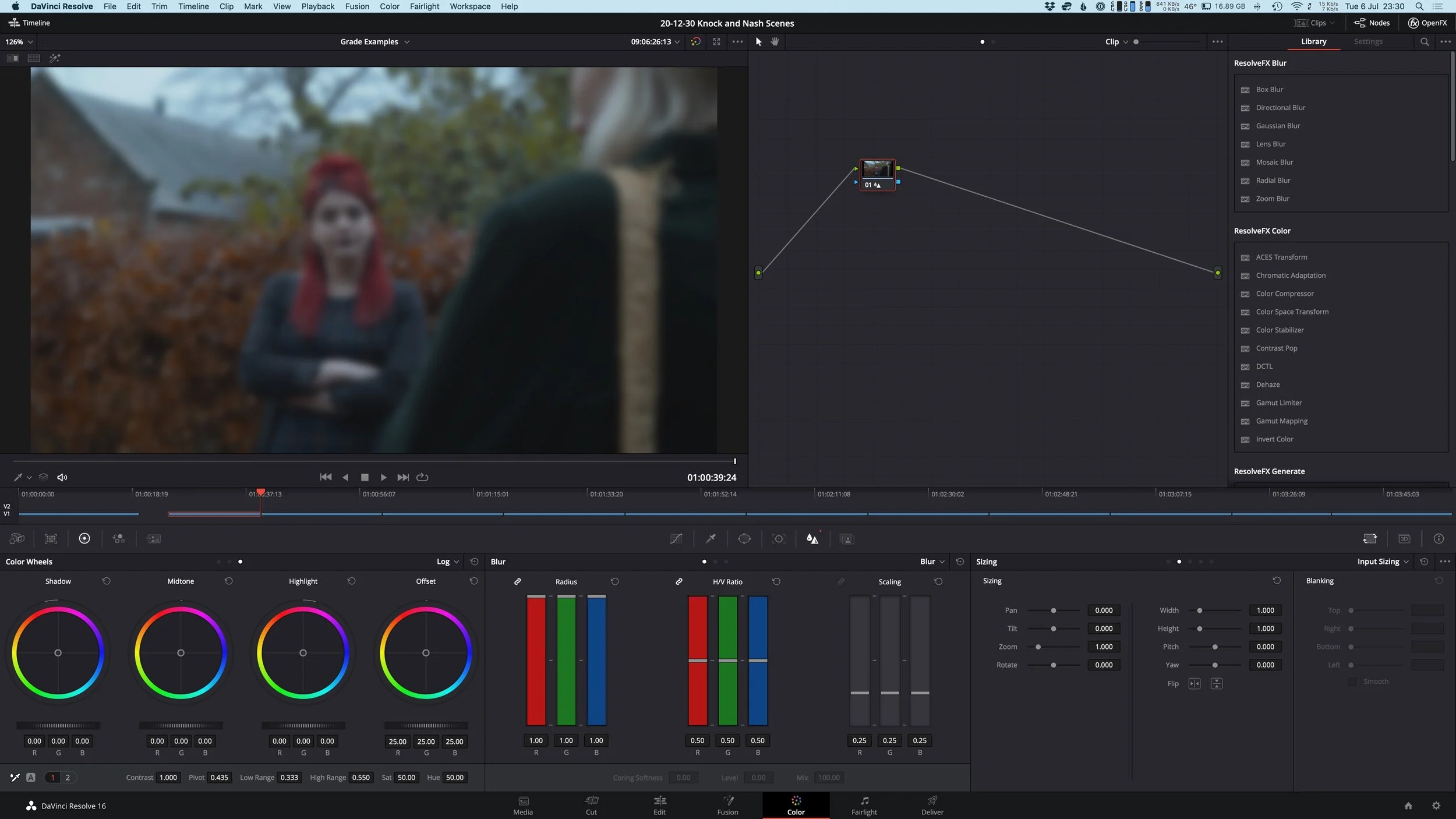Open the Blur mode dropdown
Viewport: 1456px width, 819px height.
click(932, 562)
